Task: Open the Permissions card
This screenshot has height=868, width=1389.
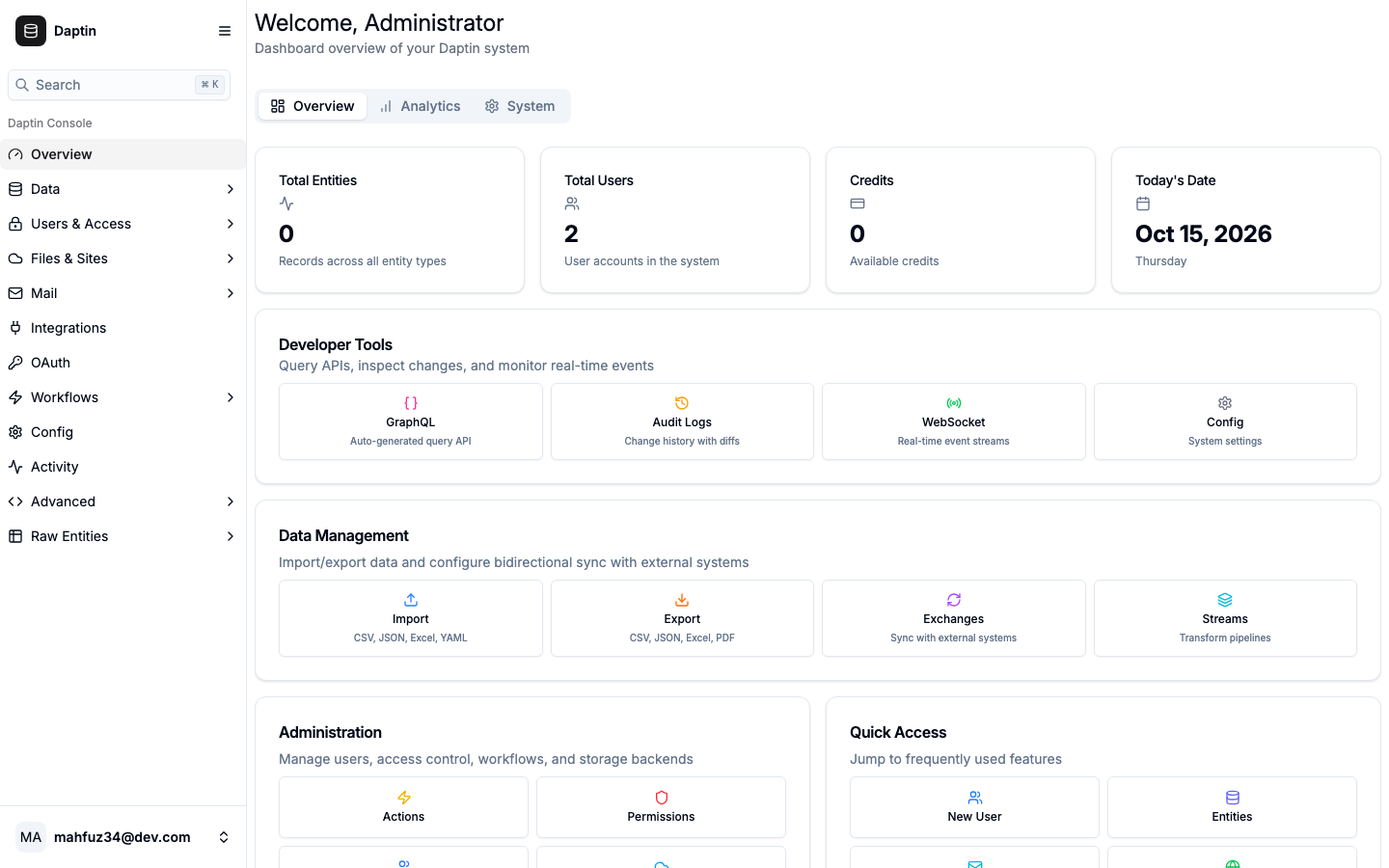Action: (662, 807)
